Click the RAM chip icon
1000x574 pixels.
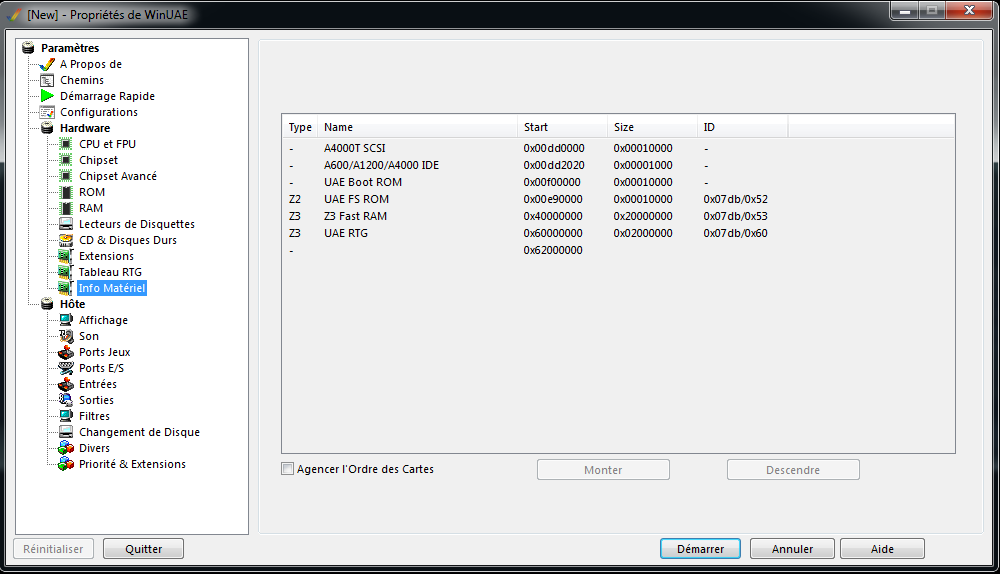66,208
